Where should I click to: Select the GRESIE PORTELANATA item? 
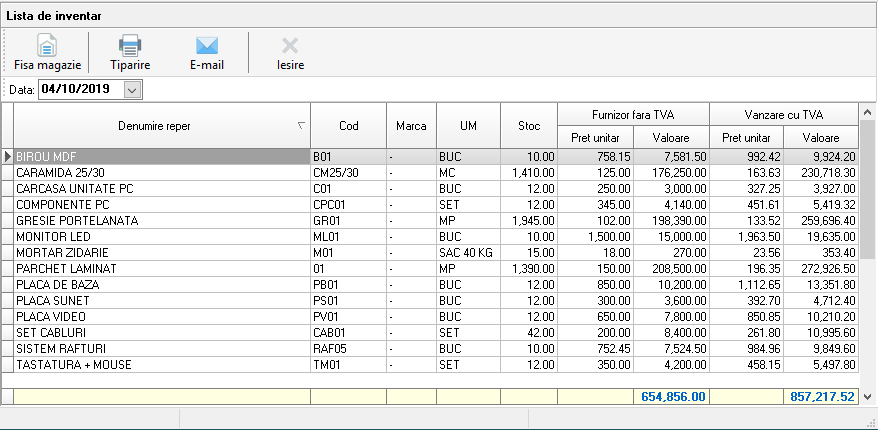point(160,221)
